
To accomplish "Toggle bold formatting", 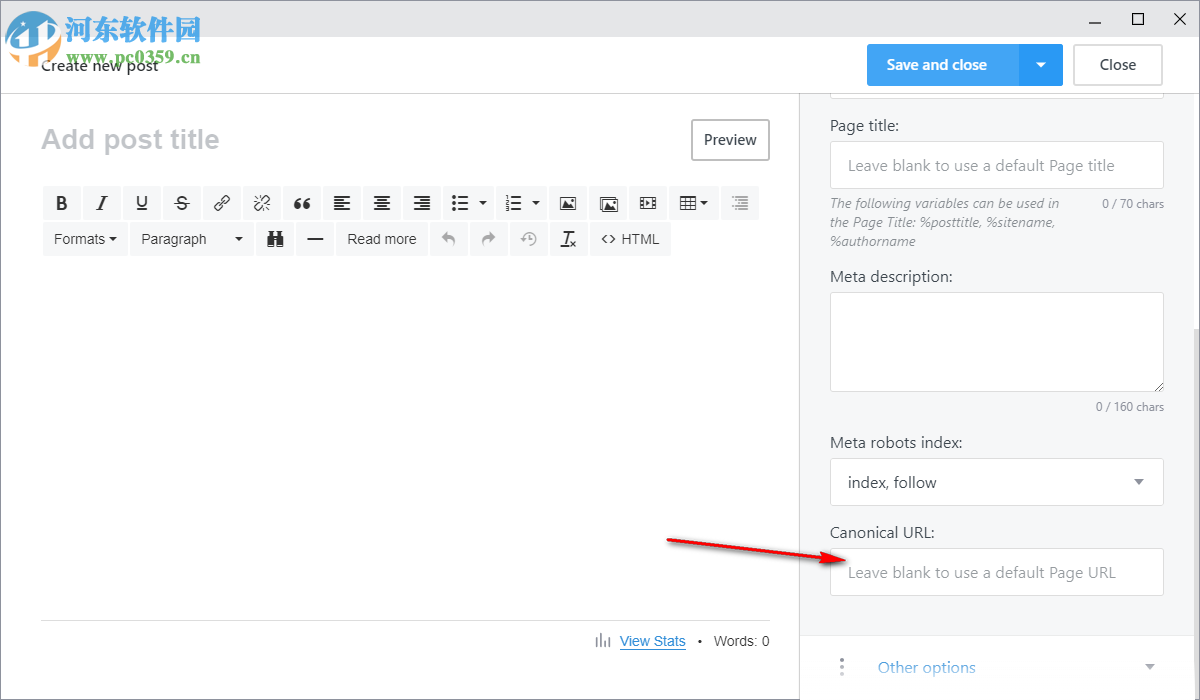I will click(x=62, y=203).
